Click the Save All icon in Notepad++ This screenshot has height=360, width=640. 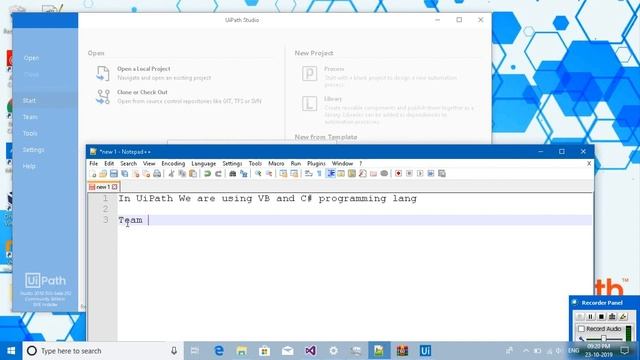(x=124, y=174)
